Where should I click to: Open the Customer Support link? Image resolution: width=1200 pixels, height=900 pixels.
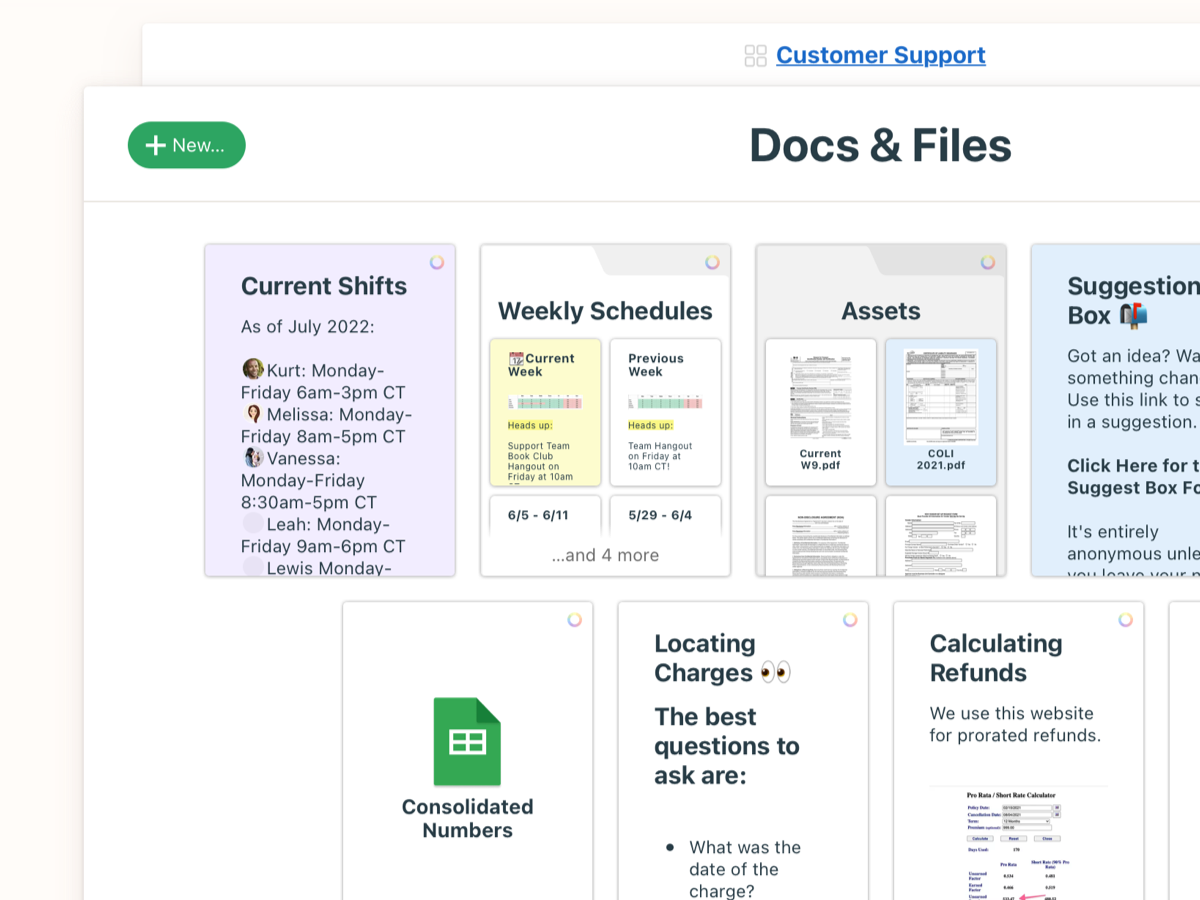click(880, 55)
